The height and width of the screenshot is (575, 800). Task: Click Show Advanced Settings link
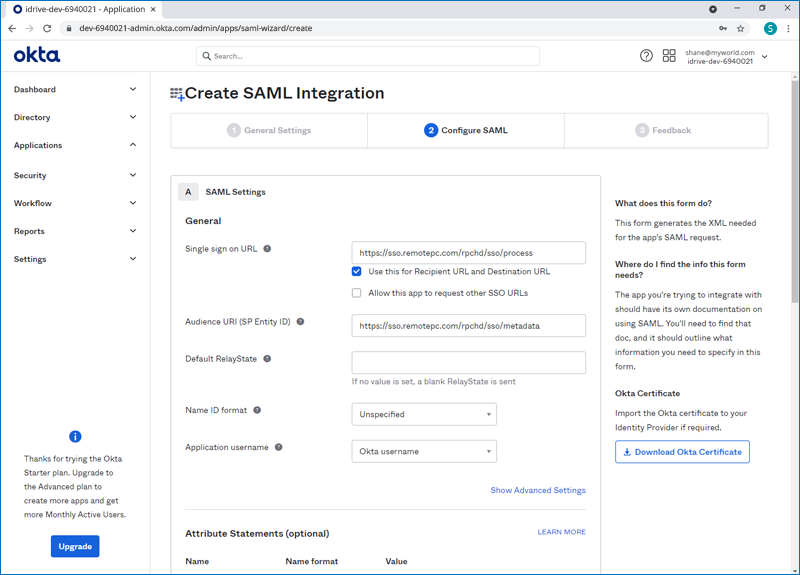[538, 490]
